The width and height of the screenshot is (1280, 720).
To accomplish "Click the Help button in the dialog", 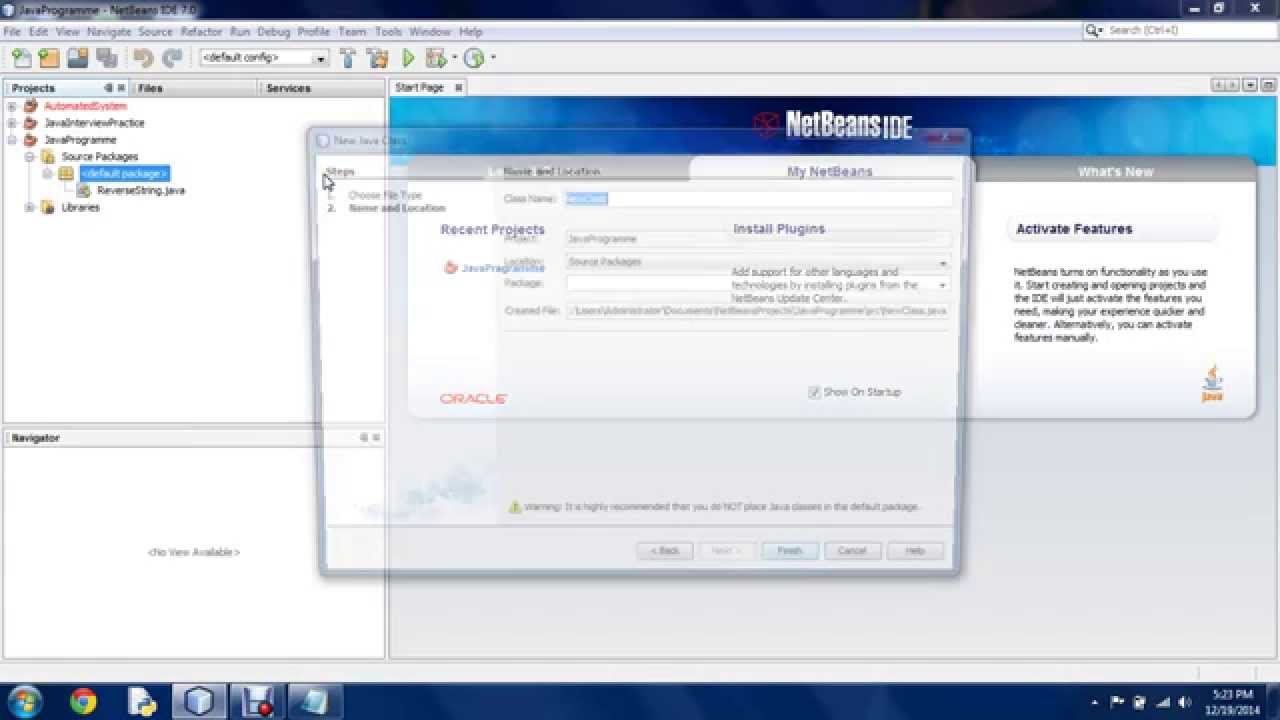I will coord(914,551).
